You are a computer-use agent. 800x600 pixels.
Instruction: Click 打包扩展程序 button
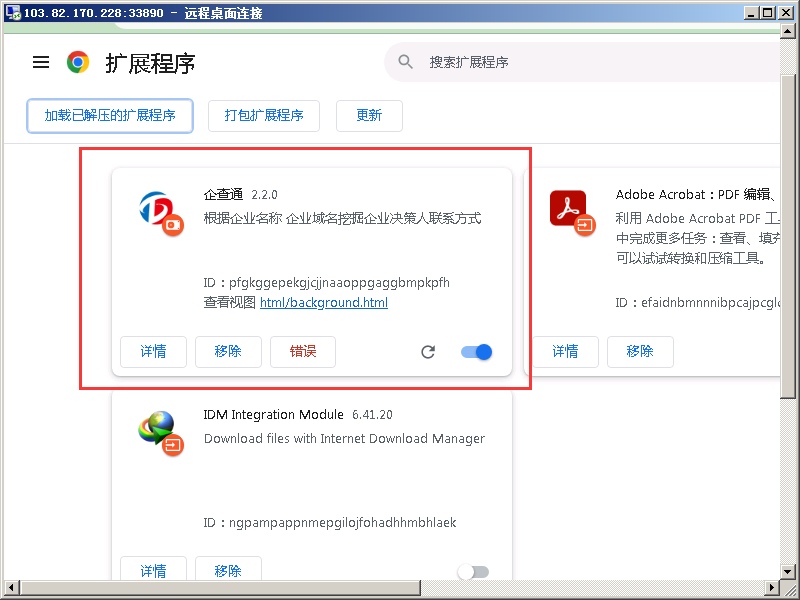click(264, 116)
